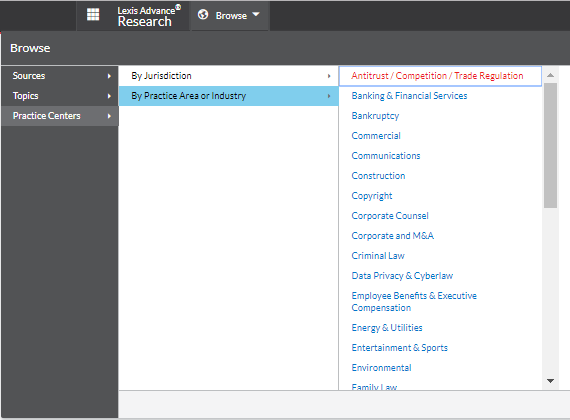
Task: Go to the Bankruptcy practice center
Action: point(375,116)
